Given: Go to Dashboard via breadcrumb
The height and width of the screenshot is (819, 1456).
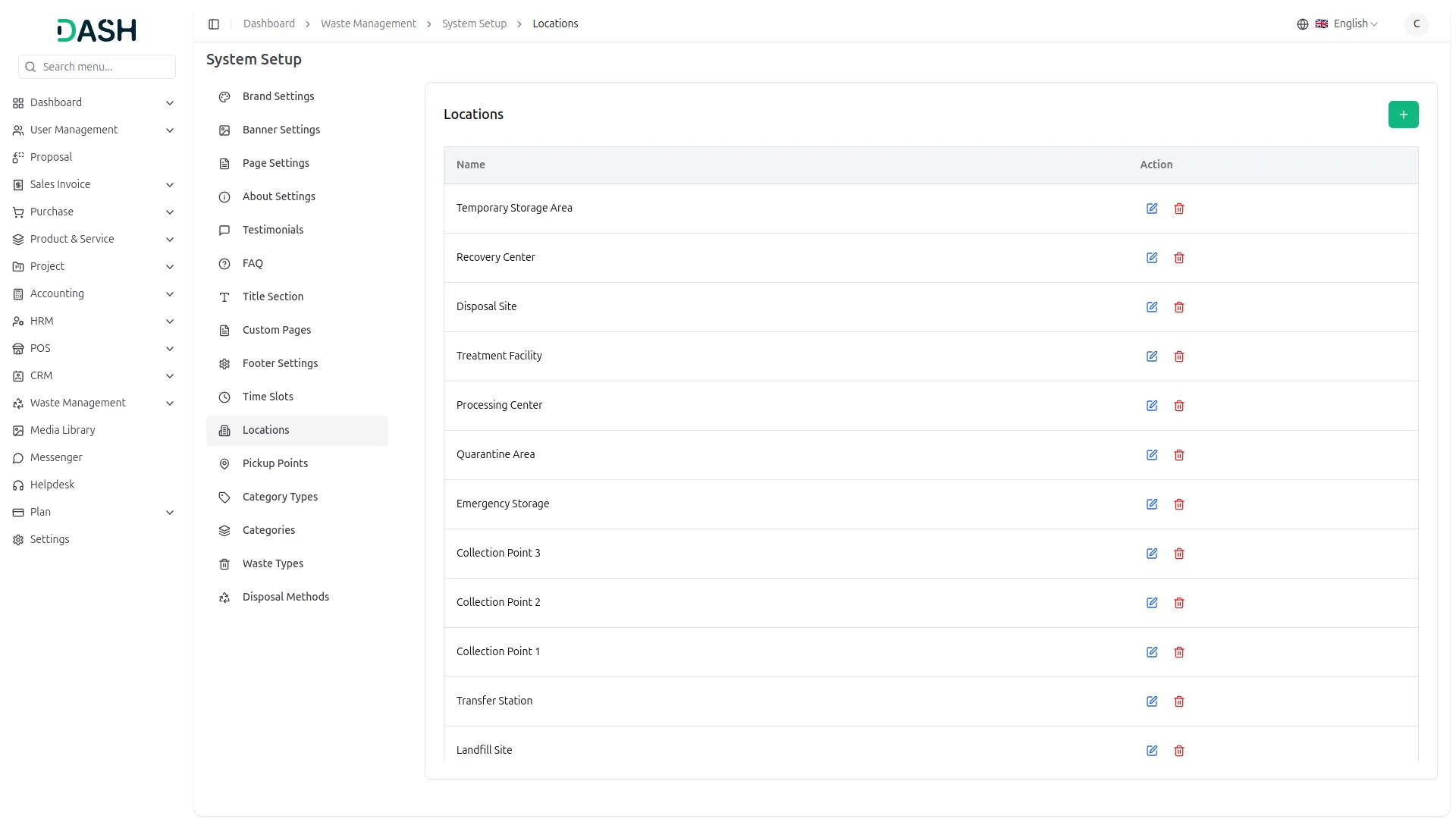Looking at the screenshot, I should click(268, 24).
